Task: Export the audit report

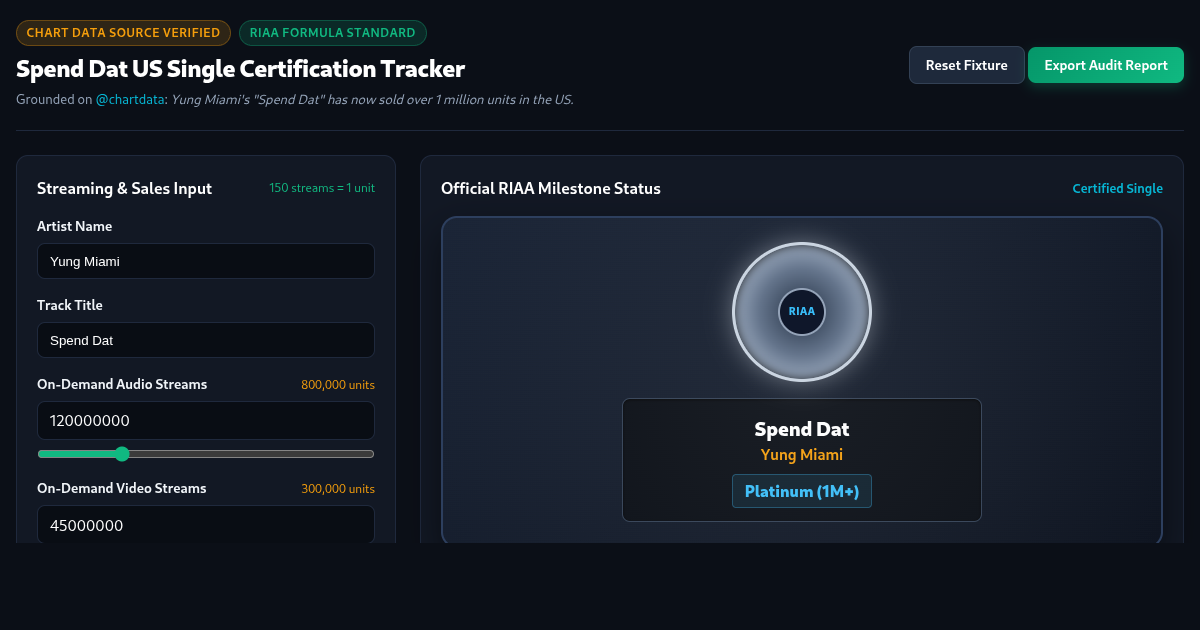Action: tap(1106, 65)
